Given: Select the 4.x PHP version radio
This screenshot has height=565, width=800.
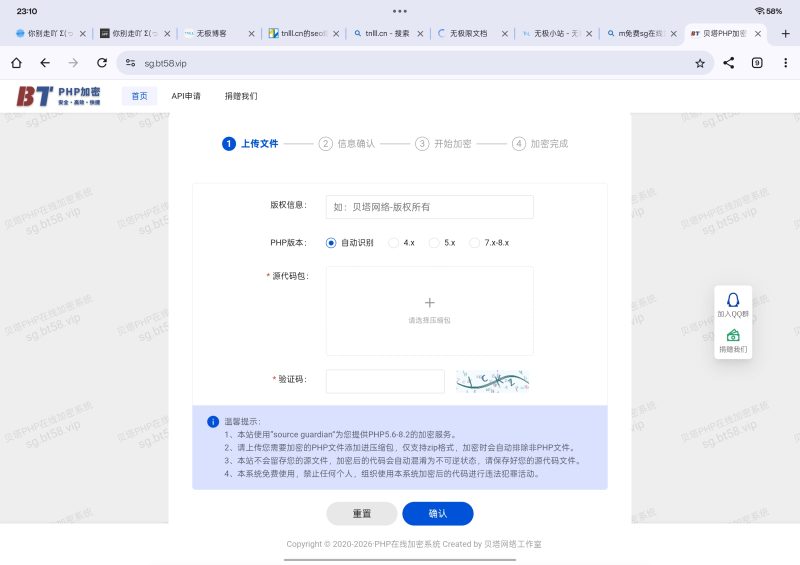Looking at the screenshot, I should point(393,243).
